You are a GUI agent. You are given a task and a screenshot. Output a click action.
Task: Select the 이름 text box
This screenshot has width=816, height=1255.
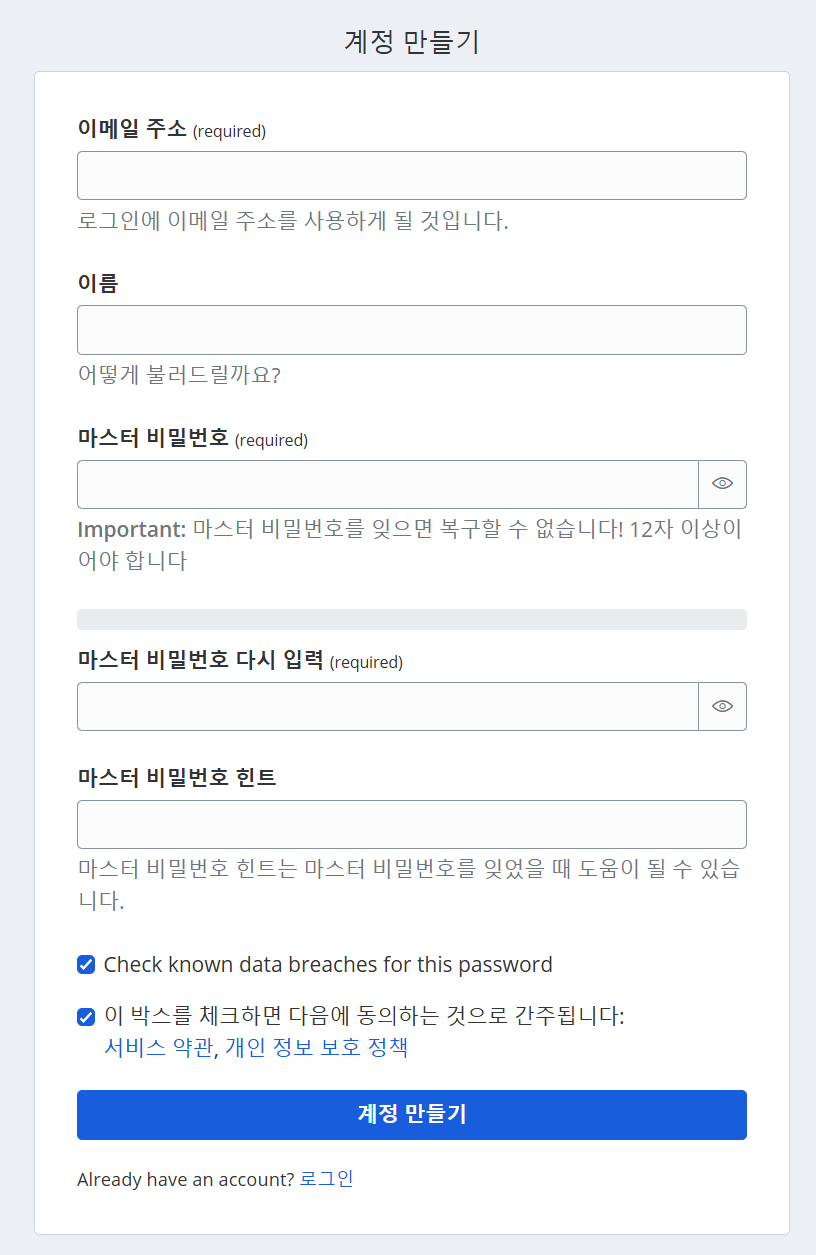[412, 330]
